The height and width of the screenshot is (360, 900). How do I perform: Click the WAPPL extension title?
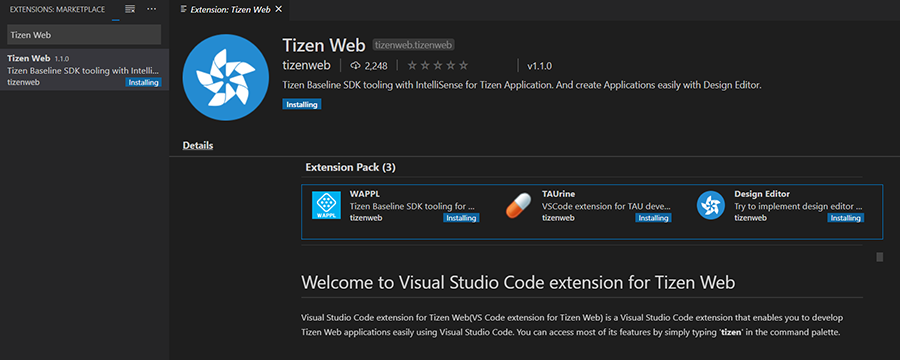tap(364, 194)
